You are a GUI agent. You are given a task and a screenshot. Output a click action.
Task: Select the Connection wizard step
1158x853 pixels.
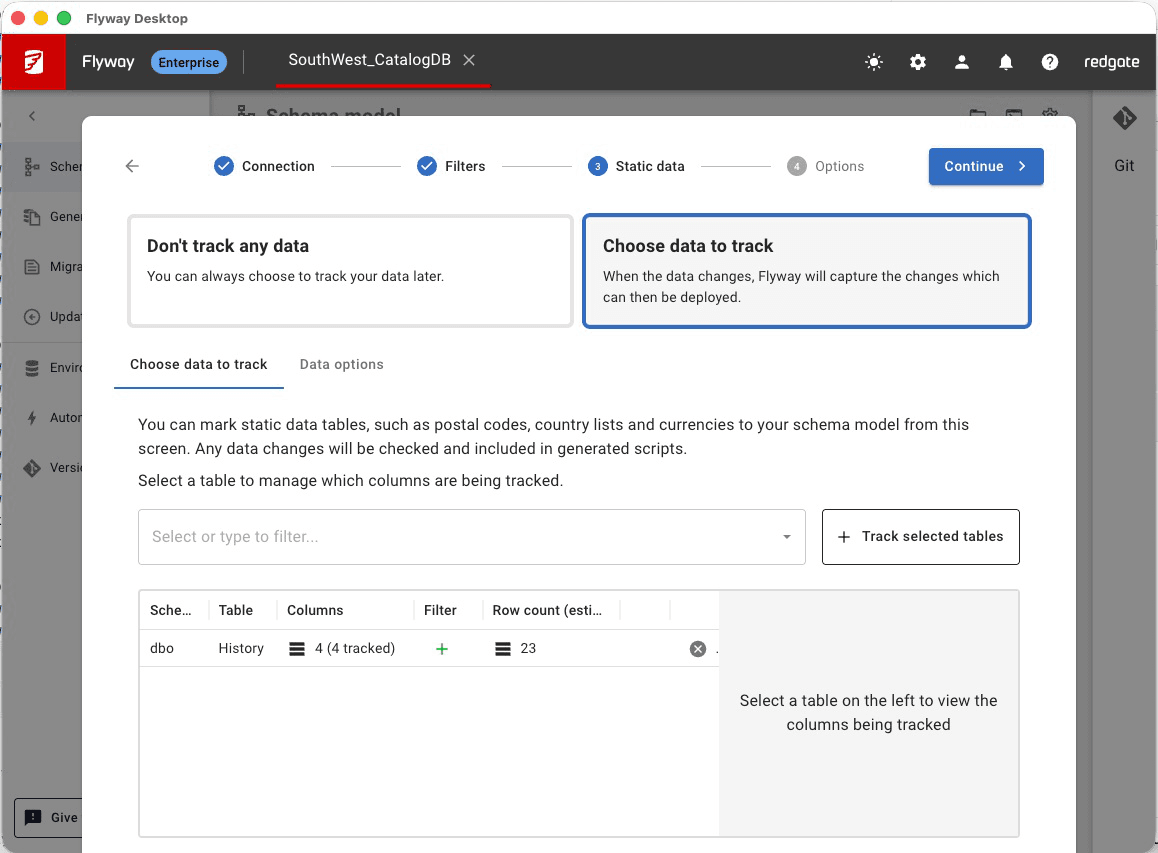tap(264, 166)
